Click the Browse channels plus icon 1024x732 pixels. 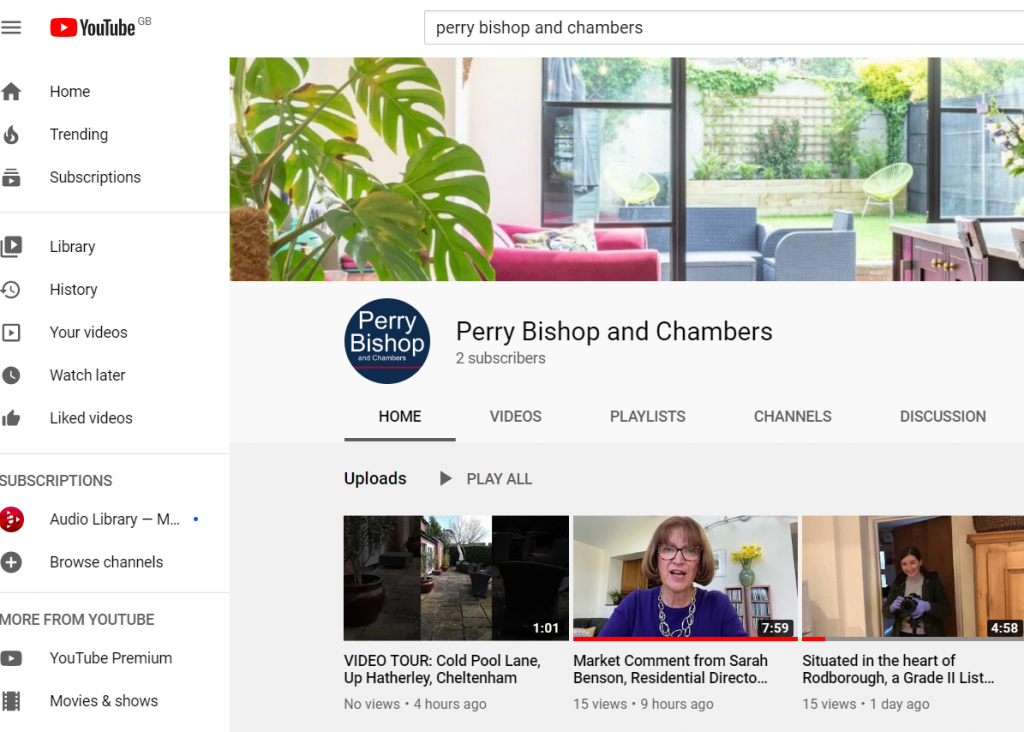[x=11, y=562]
